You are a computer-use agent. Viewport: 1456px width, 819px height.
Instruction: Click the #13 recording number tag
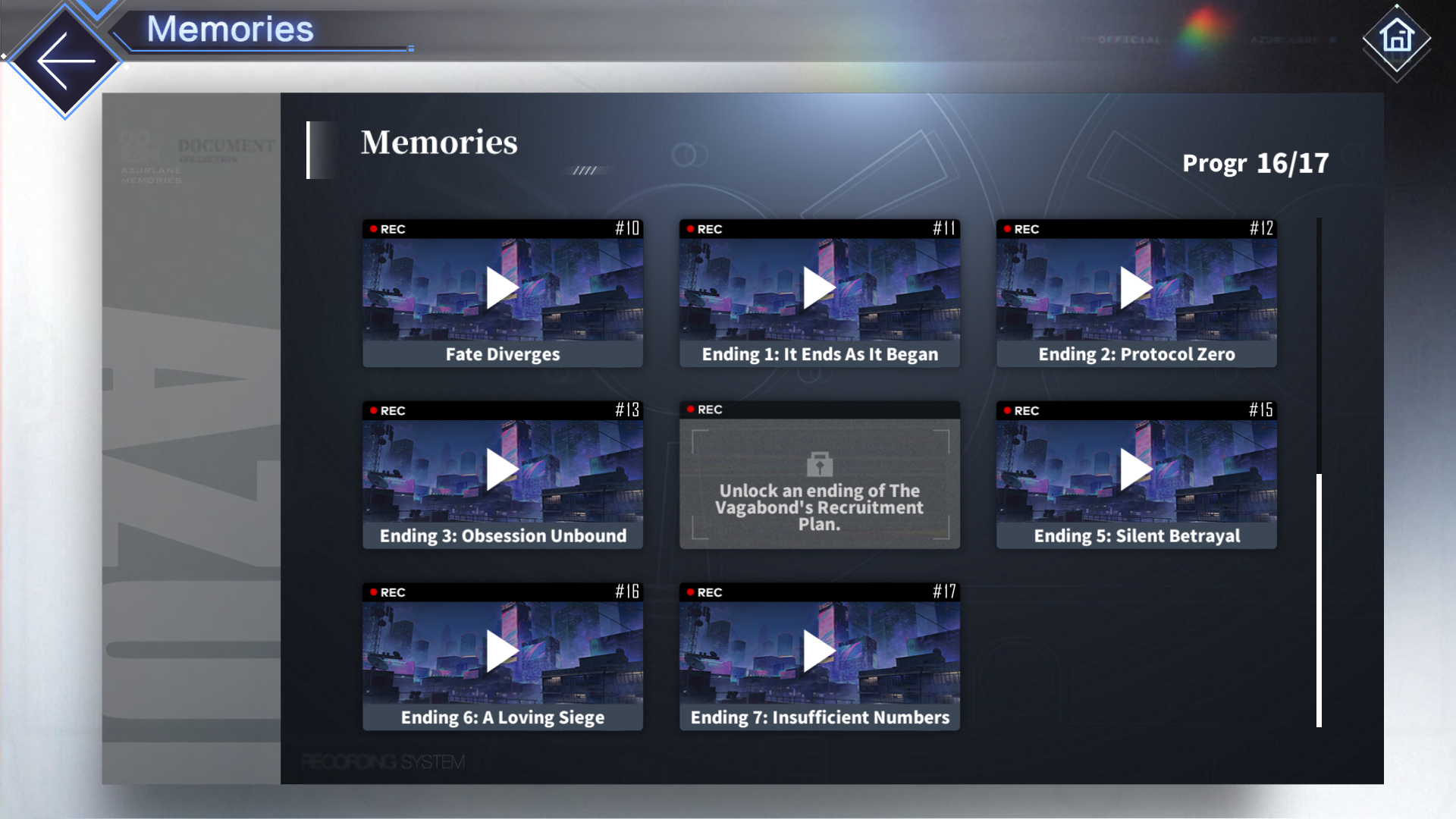tap(627, 410)
